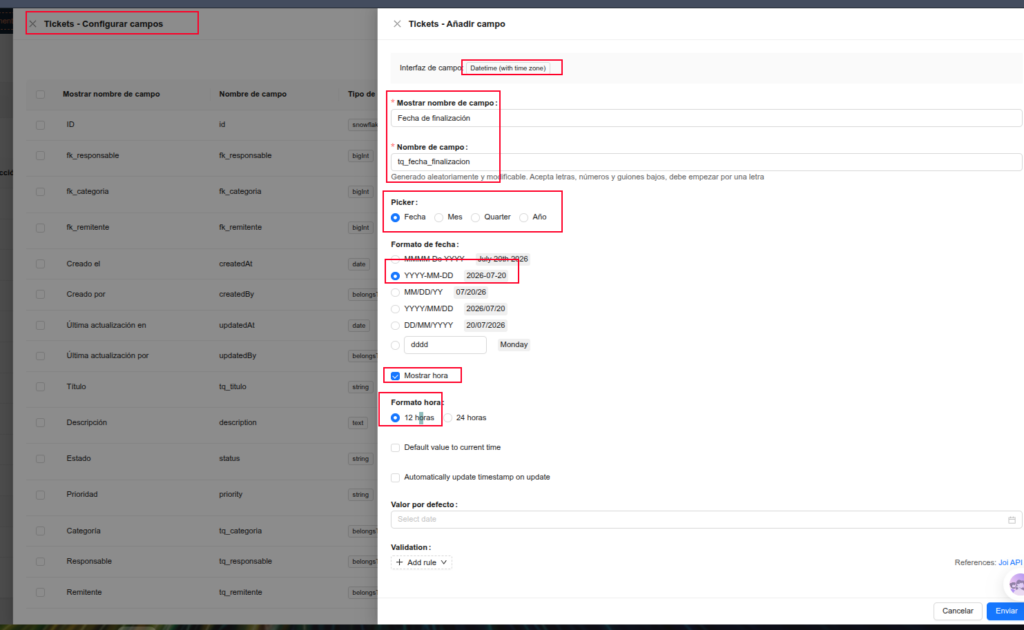Image resolution: width=1024 pixels, height=630 pixels.
Task: Click the Enviar button
Action: pyautogui.click(x=1006, y=611)
